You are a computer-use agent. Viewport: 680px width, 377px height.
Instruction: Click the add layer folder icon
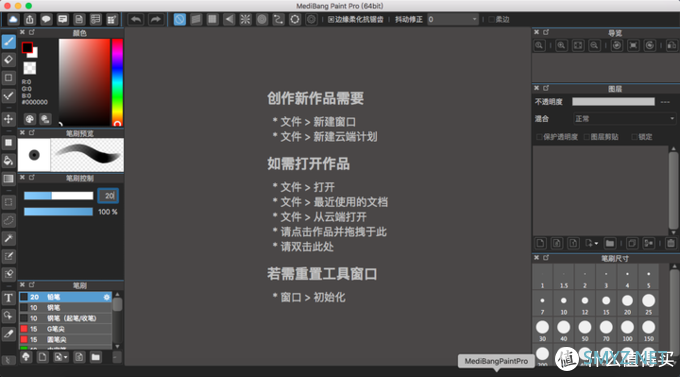click(610, 243)
